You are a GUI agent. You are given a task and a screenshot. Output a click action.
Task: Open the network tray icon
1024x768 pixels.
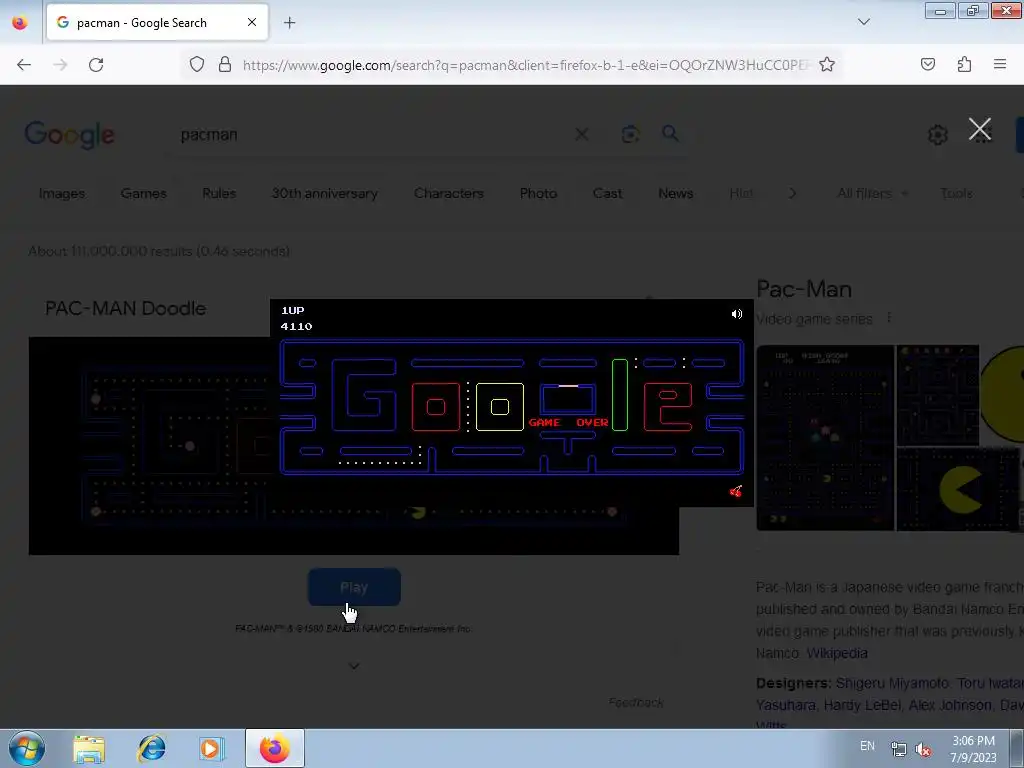[x=899, y=749]
